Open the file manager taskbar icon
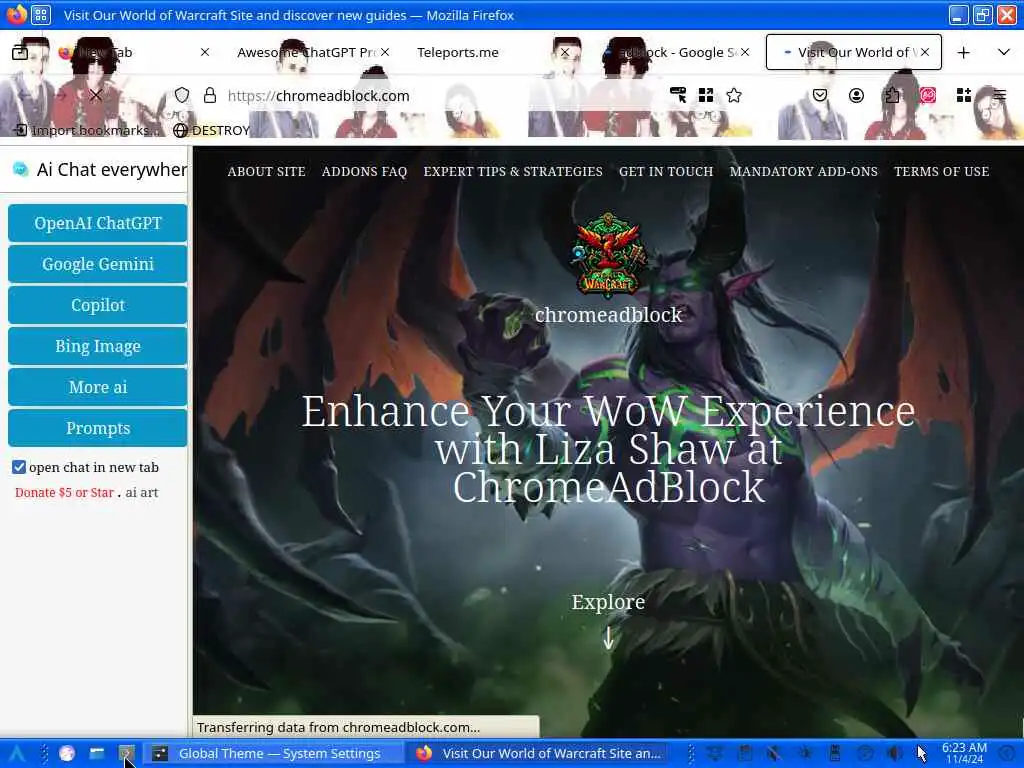 [97, 754]
